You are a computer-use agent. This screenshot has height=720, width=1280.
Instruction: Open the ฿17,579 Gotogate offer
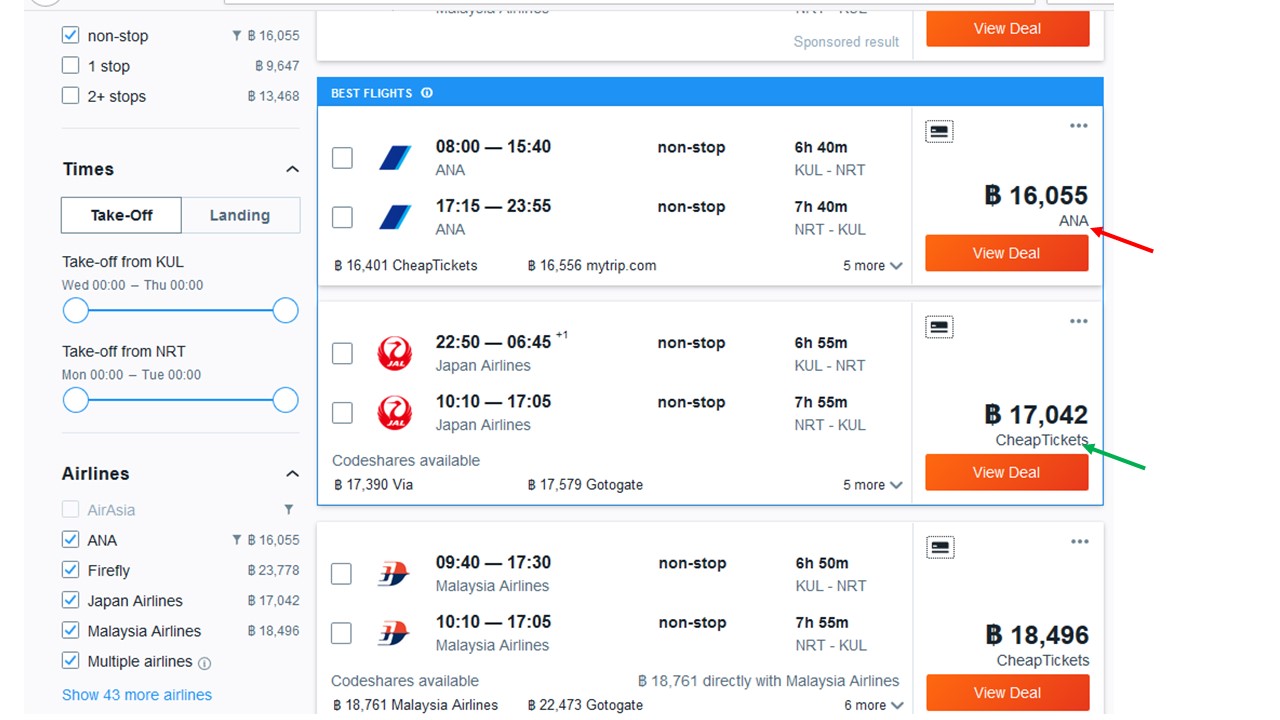(585, 485)
